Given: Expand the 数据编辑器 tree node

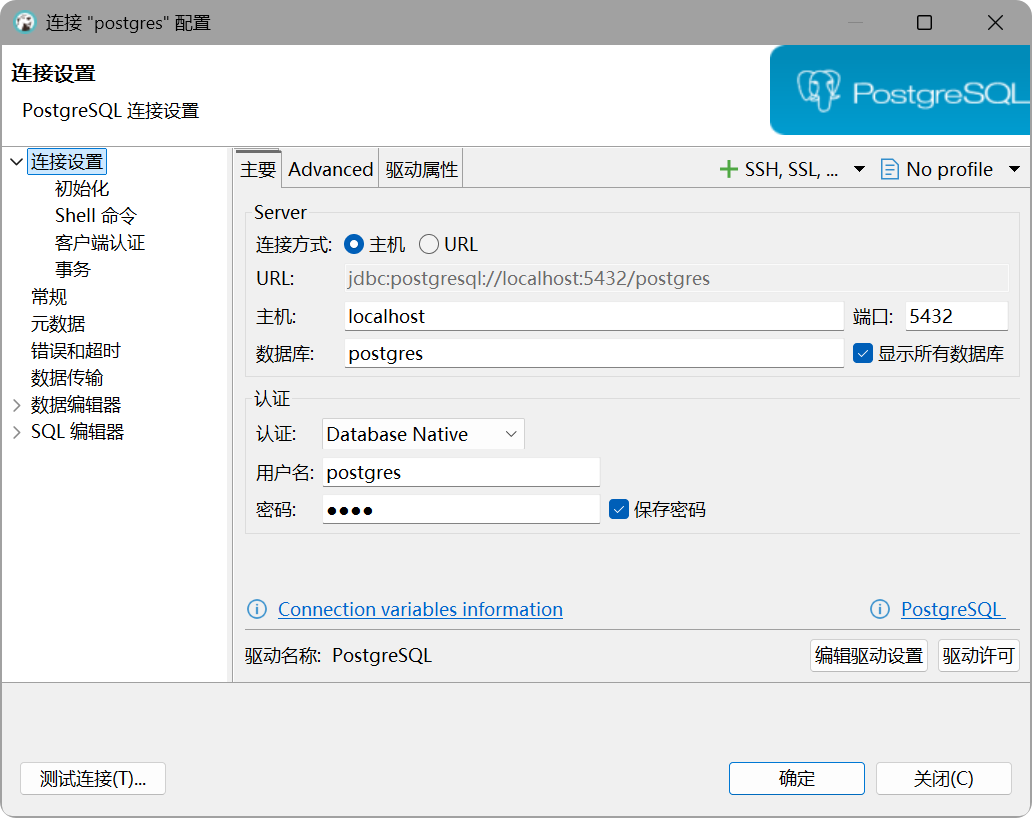Looking at the screenshot, I should 16,405.
